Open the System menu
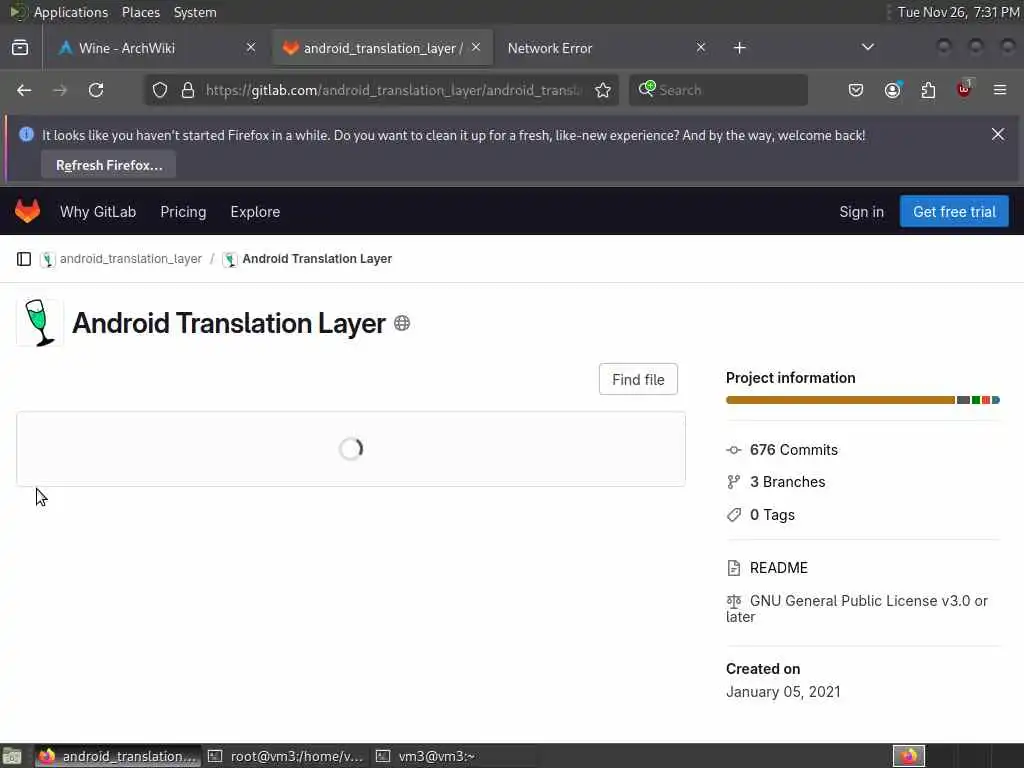The width and height of the screenshot is (1024, 768). (x=195, y=12)
